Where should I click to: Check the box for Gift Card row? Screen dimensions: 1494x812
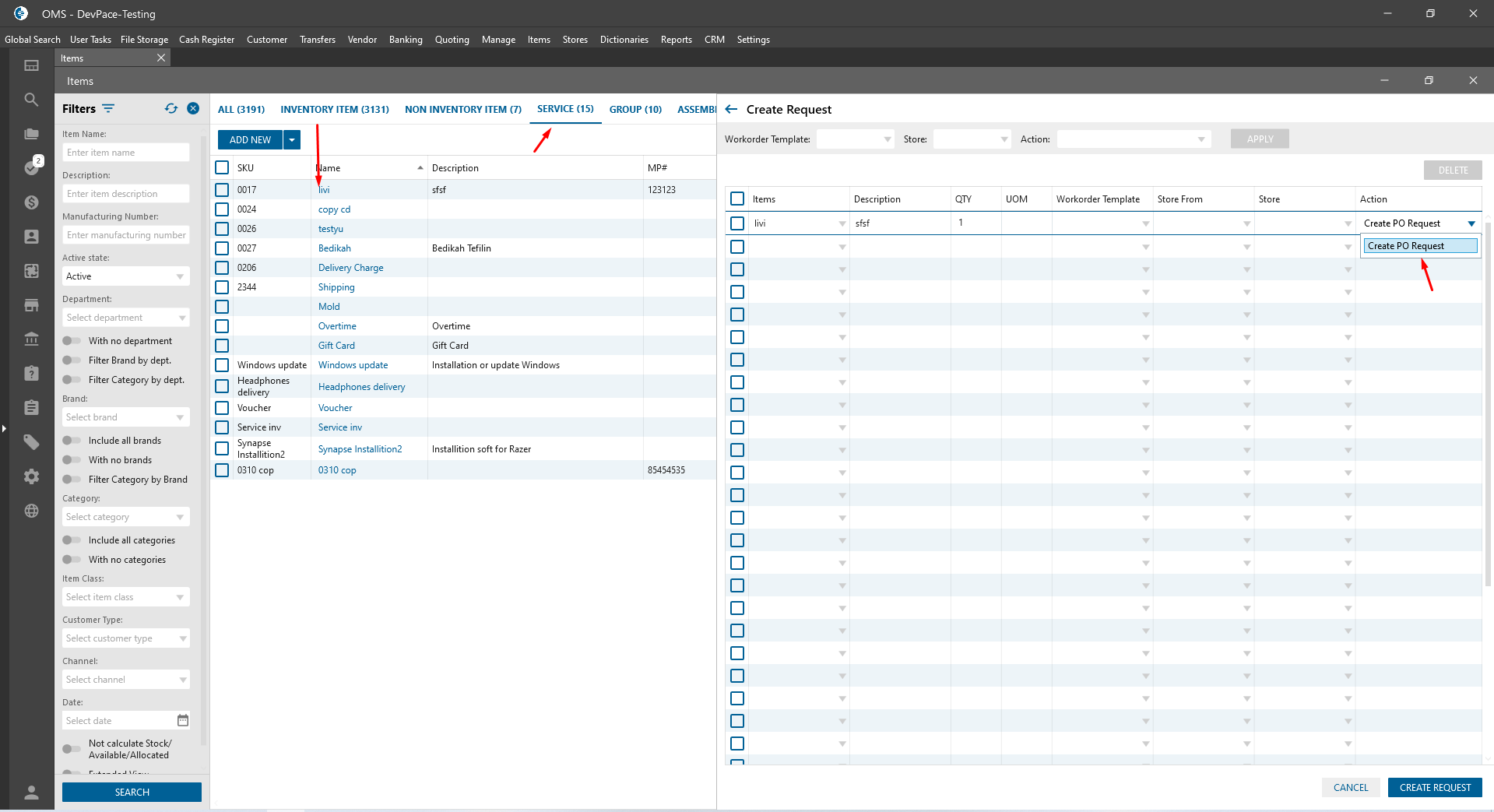222,346
